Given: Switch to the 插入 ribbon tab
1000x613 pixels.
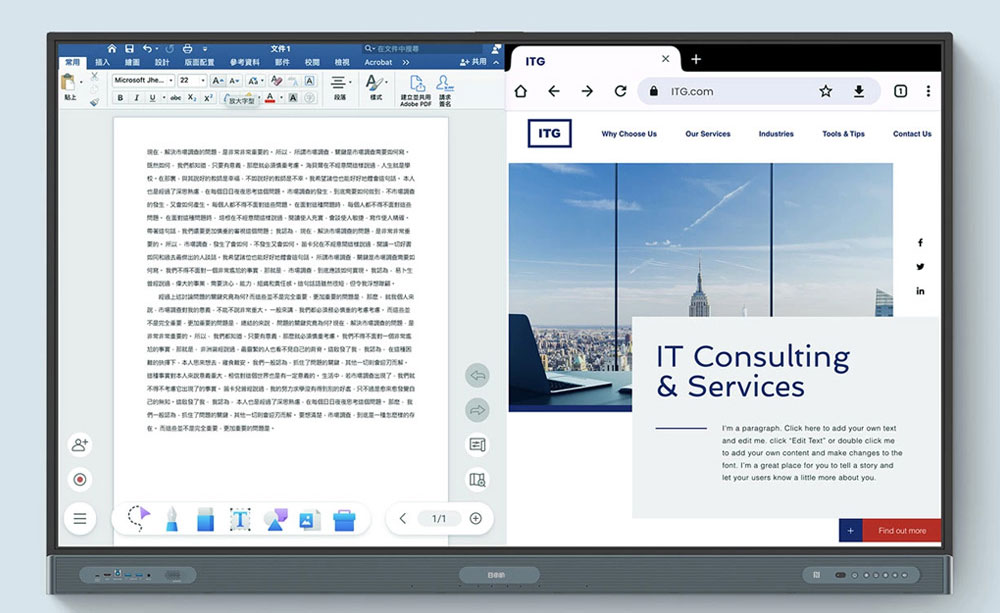Looking at the screenshot, I should click(102, 62).
